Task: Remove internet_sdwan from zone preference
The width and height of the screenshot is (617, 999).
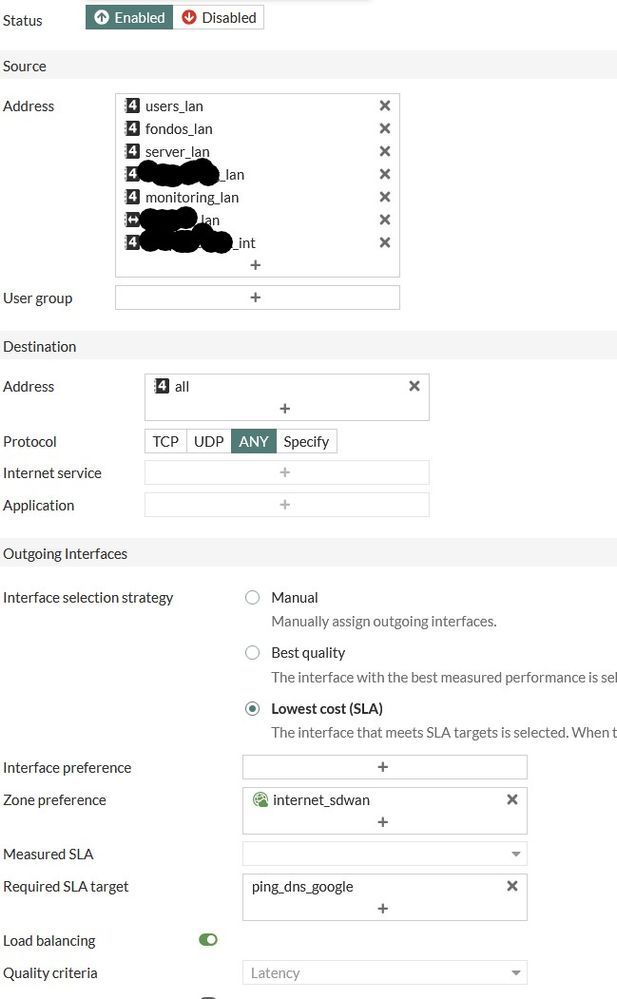Action: click(x=512, y=800)
